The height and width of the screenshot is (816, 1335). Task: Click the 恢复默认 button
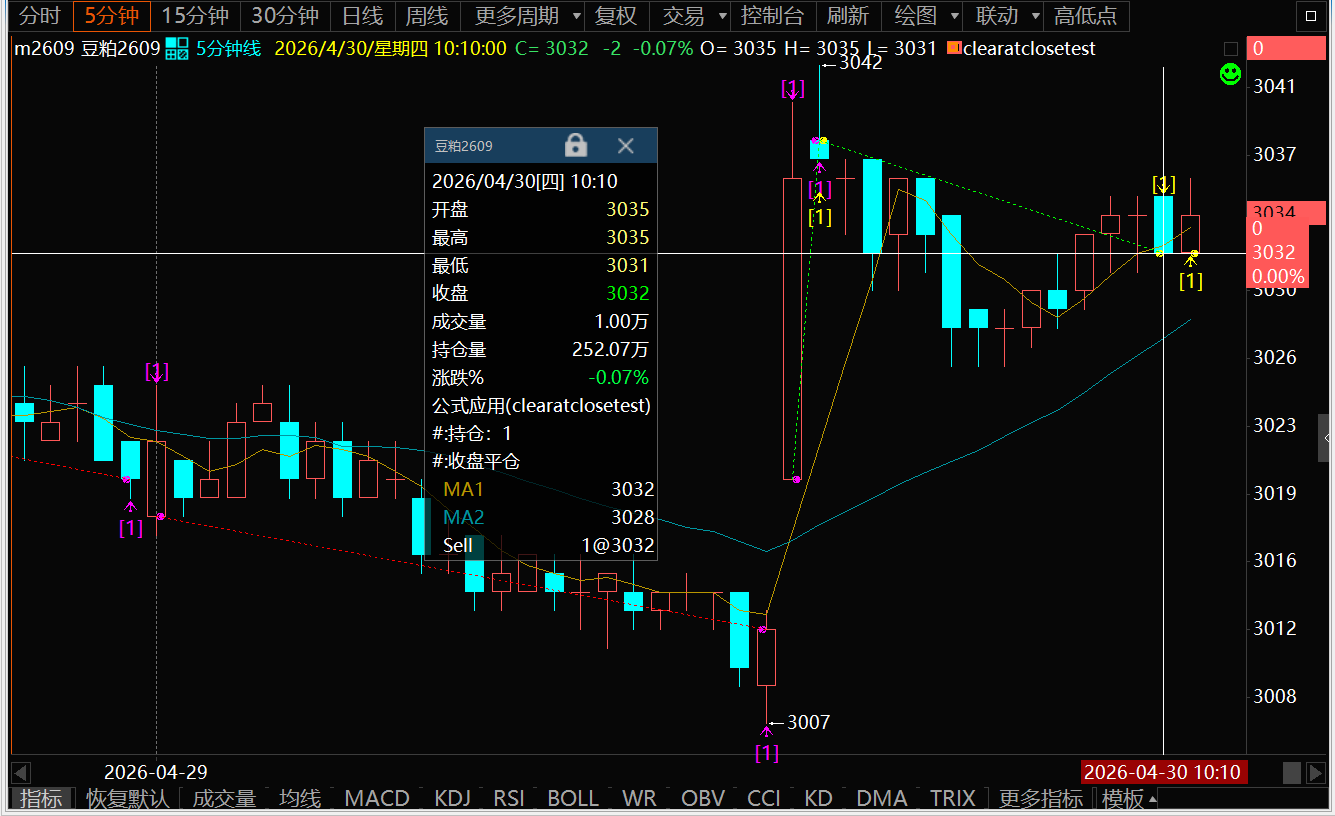(x=126, y=798)
